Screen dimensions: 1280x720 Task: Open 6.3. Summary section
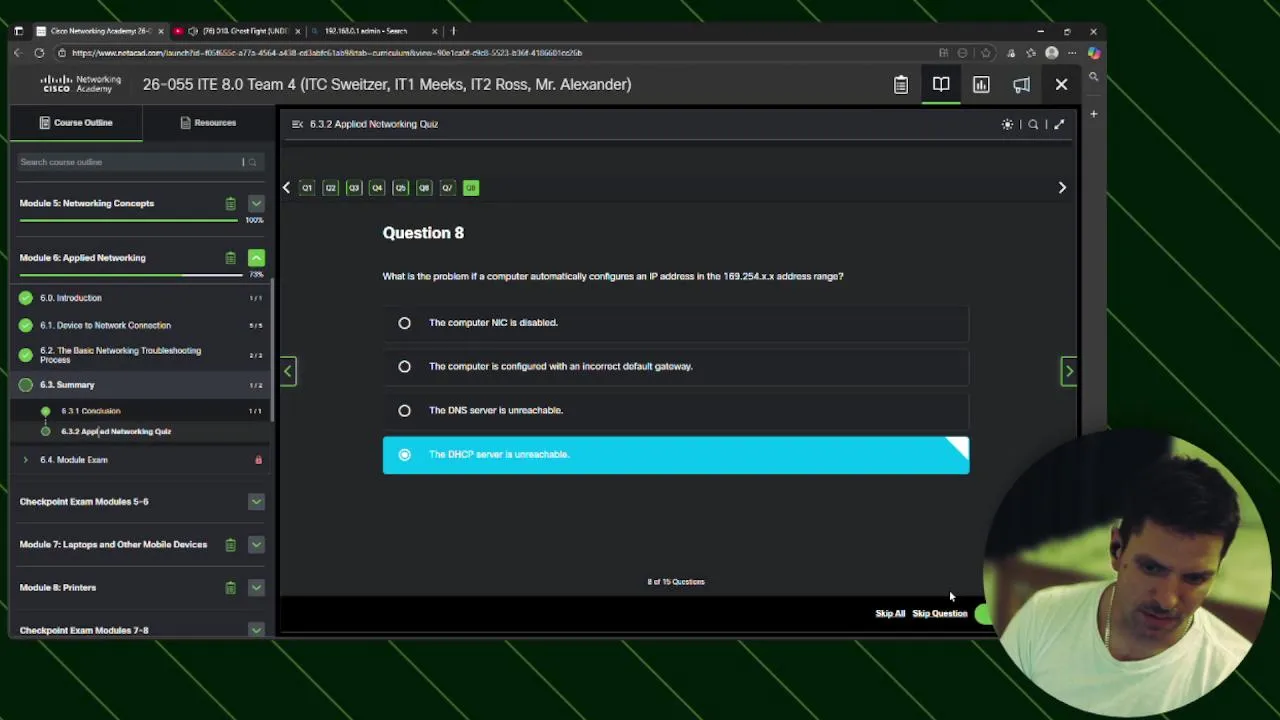pos(140,385)
